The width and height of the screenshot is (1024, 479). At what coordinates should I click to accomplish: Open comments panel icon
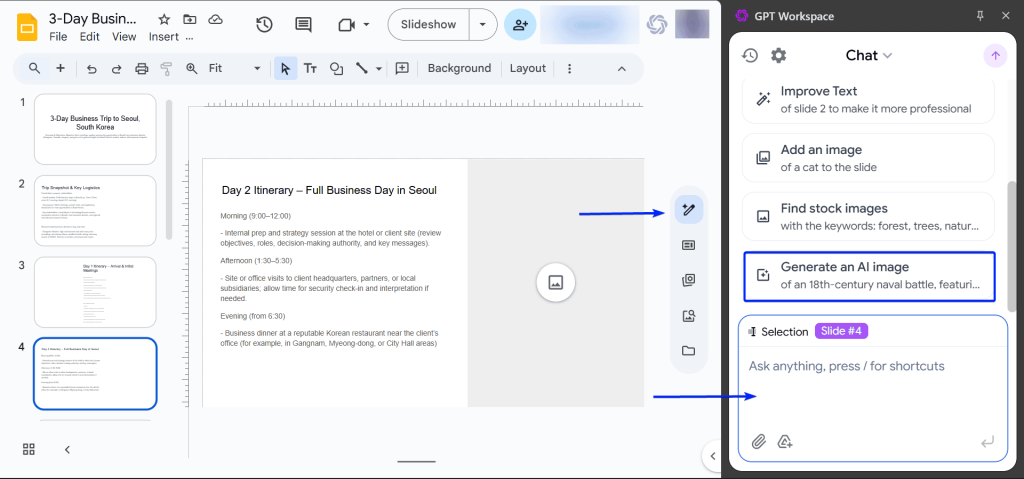[303, 25]
